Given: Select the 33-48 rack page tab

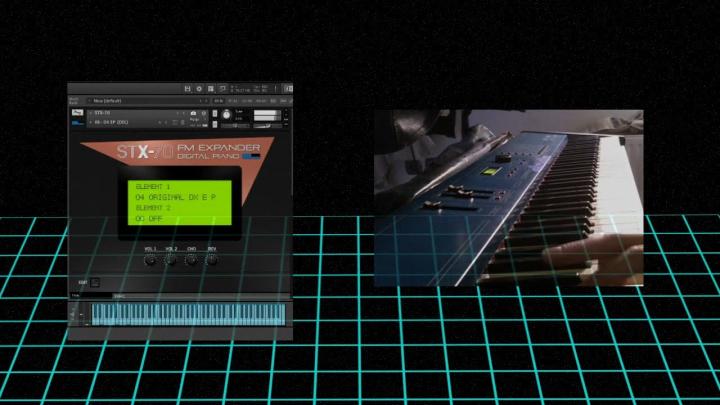Looking at the screenshot, I should tap(247, 101).
